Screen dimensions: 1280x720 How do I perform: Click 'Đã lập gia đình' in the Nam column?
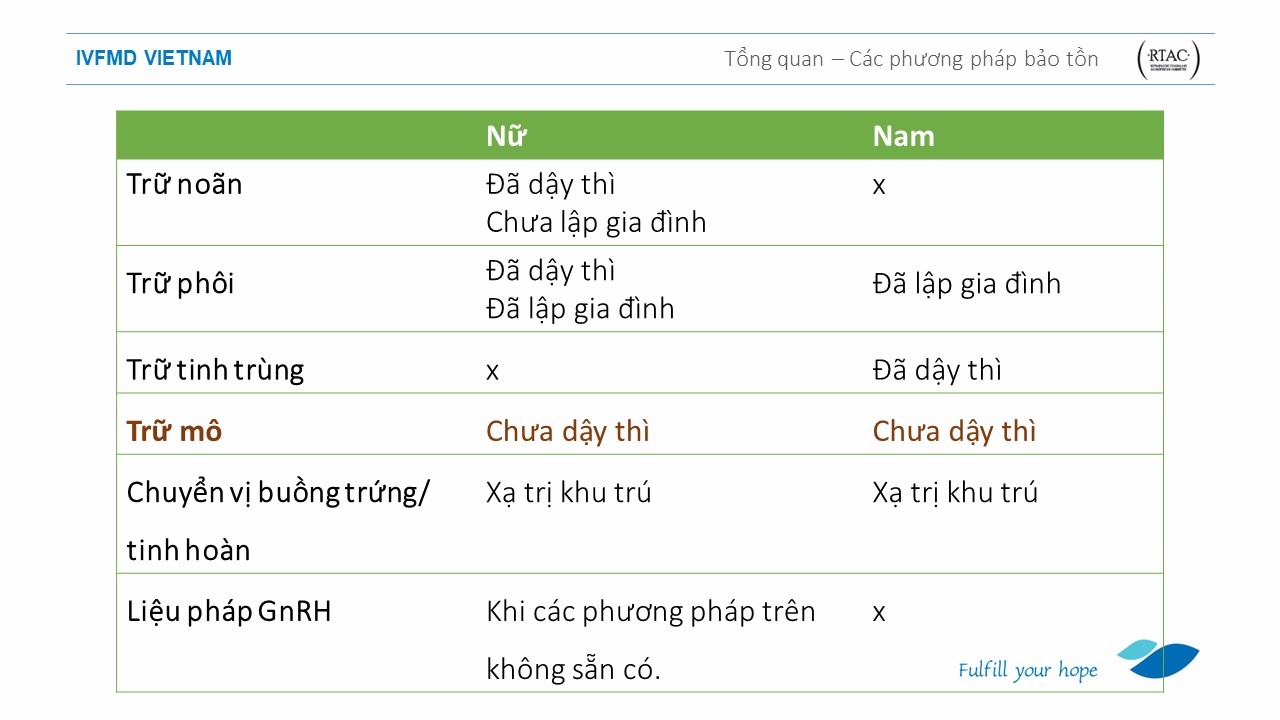click(x=966, y=284)
